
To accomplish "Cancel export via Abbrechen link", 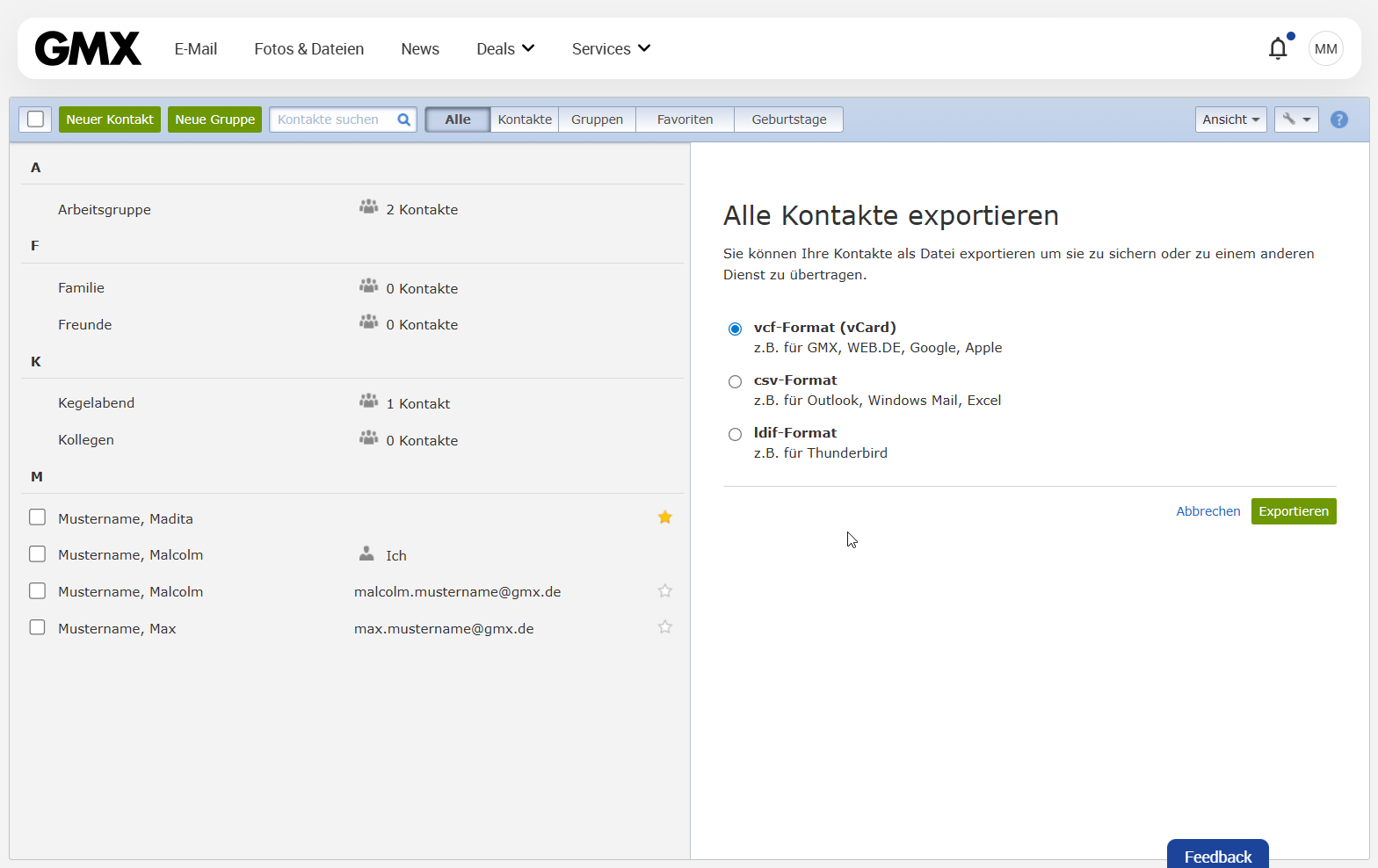I will (1208, 511).
